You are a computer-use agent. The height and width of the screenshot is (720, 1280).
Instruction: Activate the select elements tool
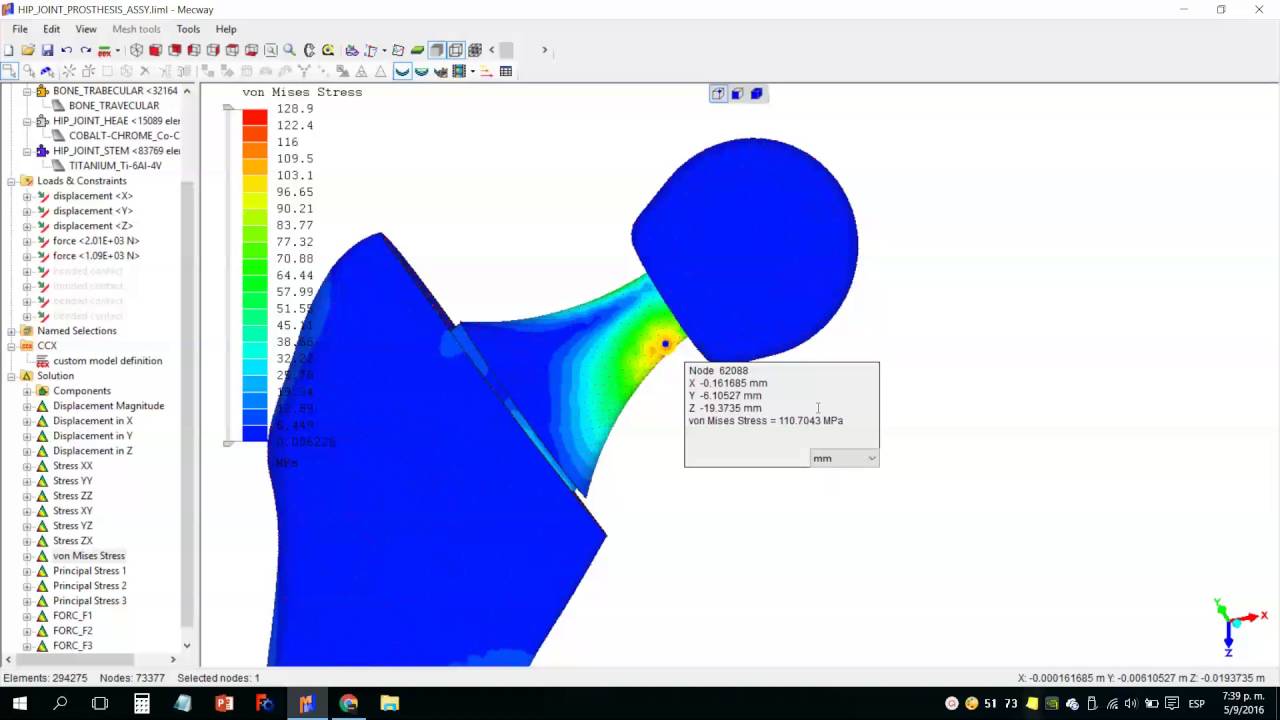(47, 71)
